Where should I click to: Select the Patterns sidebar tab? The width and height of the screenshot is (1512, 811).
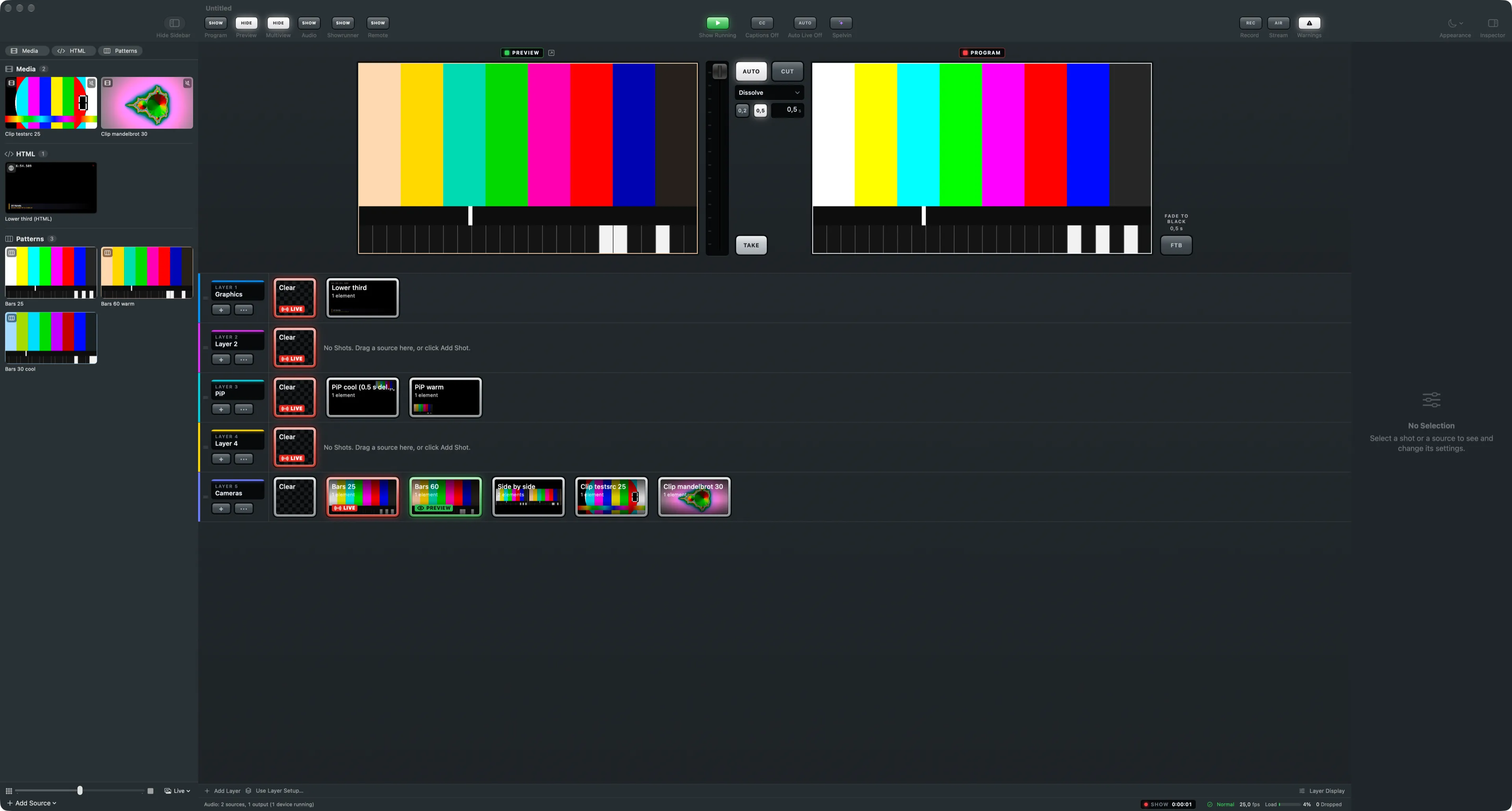pyautogui.click(x=120, y=51)
